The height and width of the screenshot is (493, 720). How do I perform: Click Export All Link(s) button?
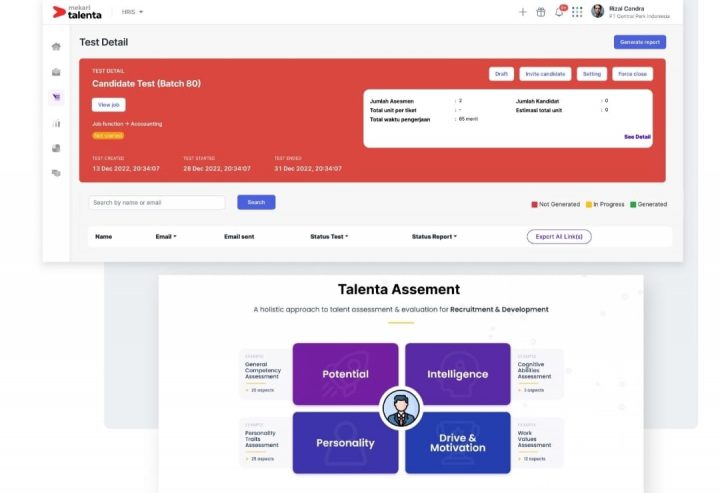[x=559, y=236]
